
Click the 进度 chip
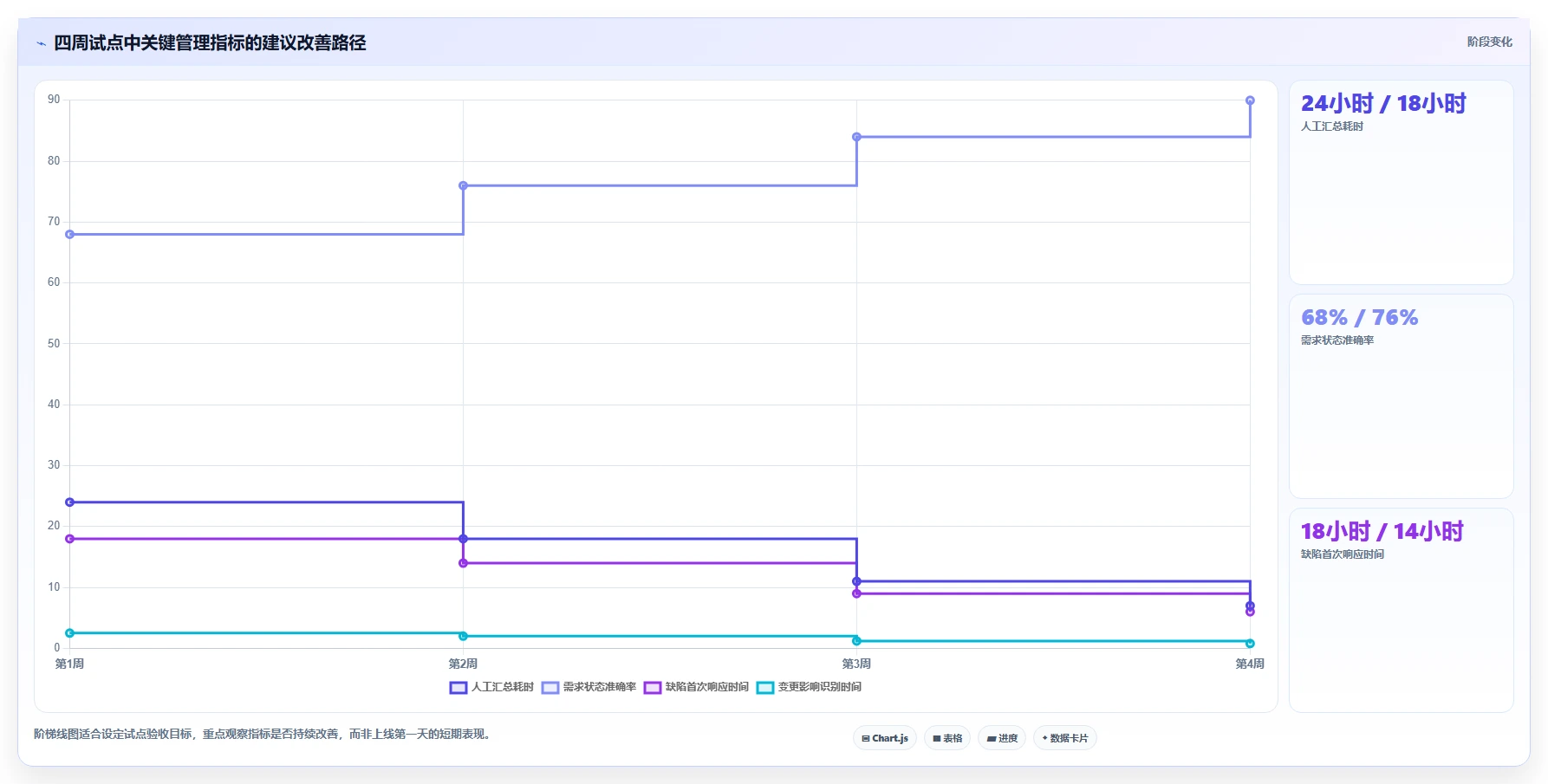click(1002, 738)
